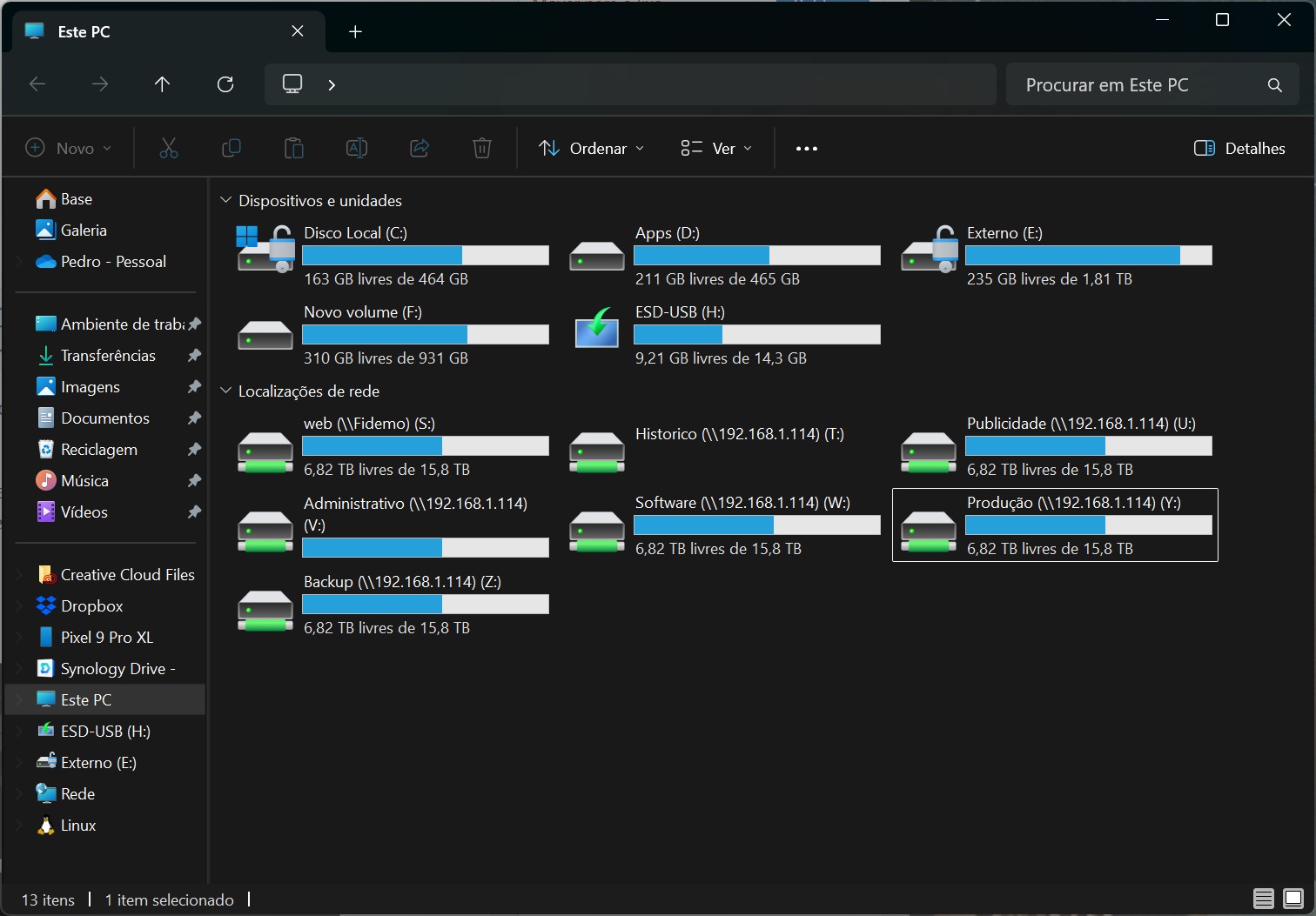
Task: Toggle the Detalhes pane
Action: (1239, 149)
